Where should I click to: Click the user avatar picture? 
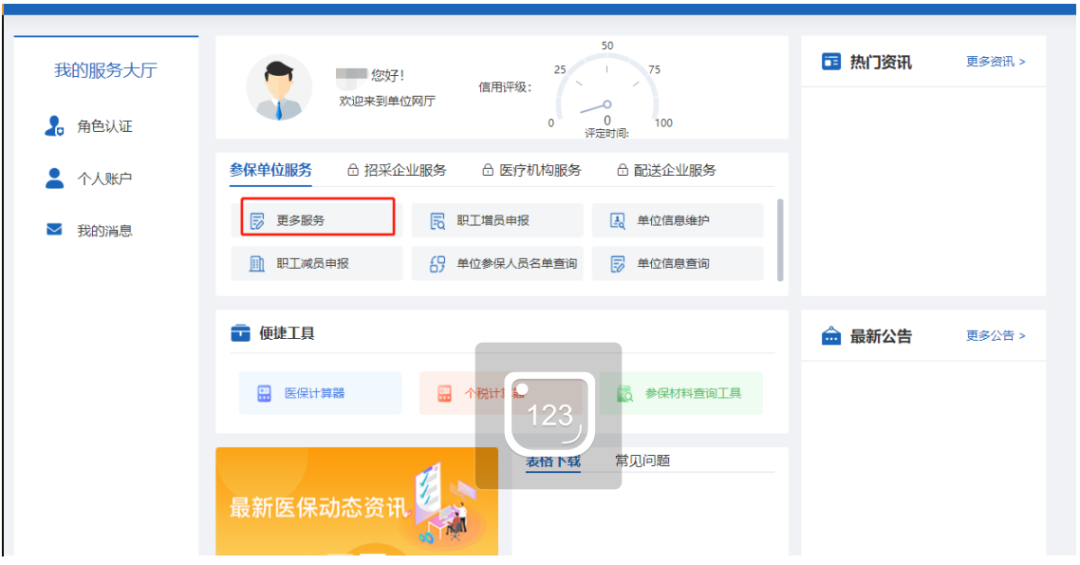(x=279, y=88)
